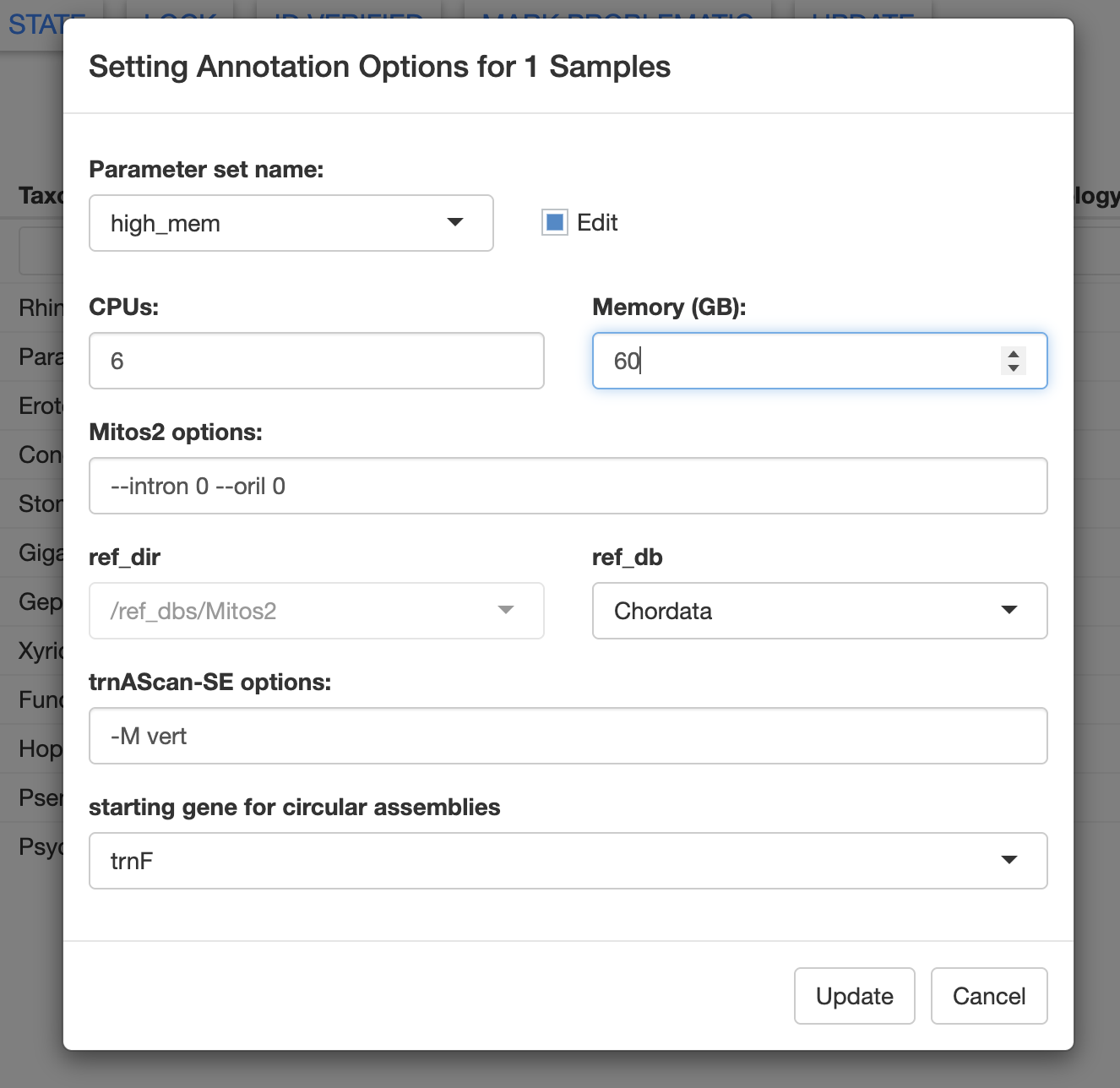Click the caret icon beside high_mem

tap(455, 222)
